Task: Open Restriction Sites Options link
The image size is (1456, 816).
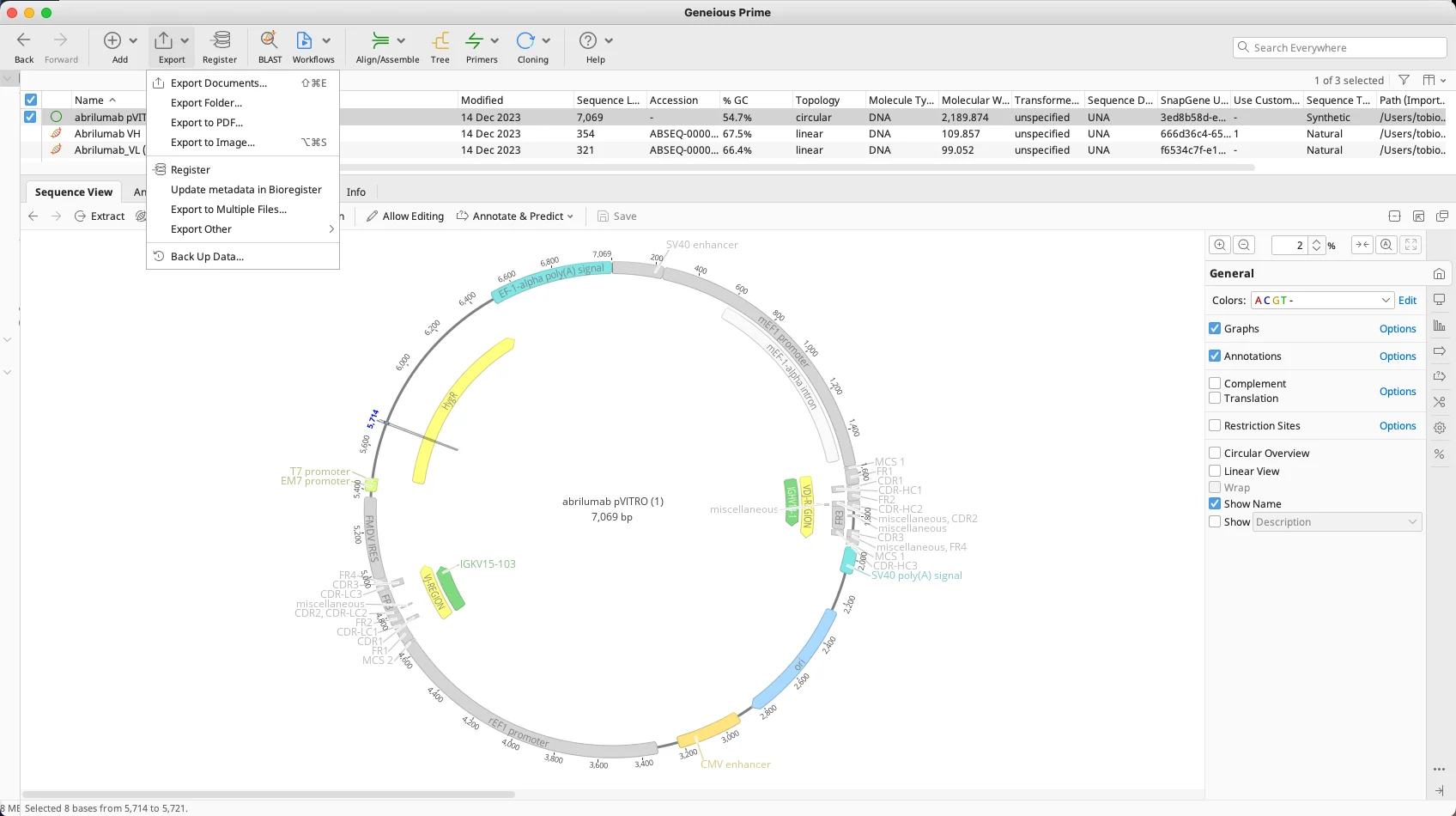Action: coord(1398,426)
